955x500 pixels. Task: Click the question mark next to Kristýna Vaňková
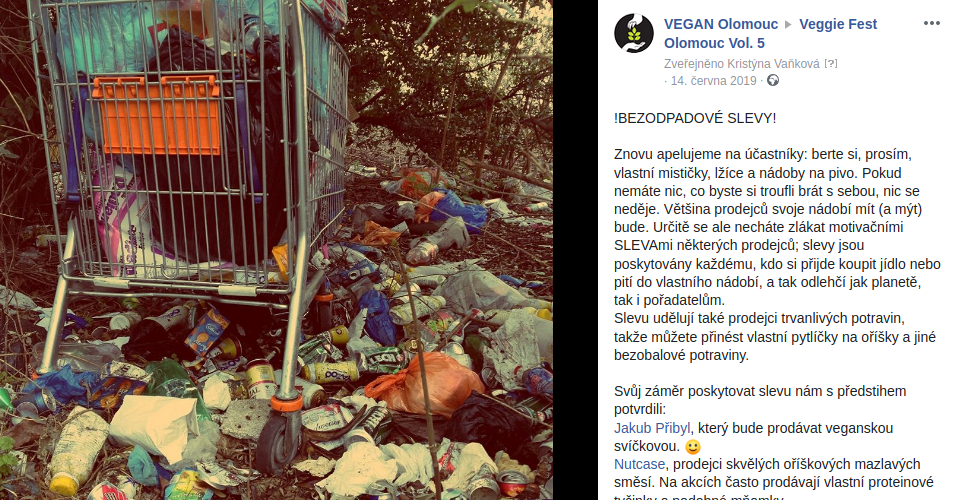click(831, 64)
